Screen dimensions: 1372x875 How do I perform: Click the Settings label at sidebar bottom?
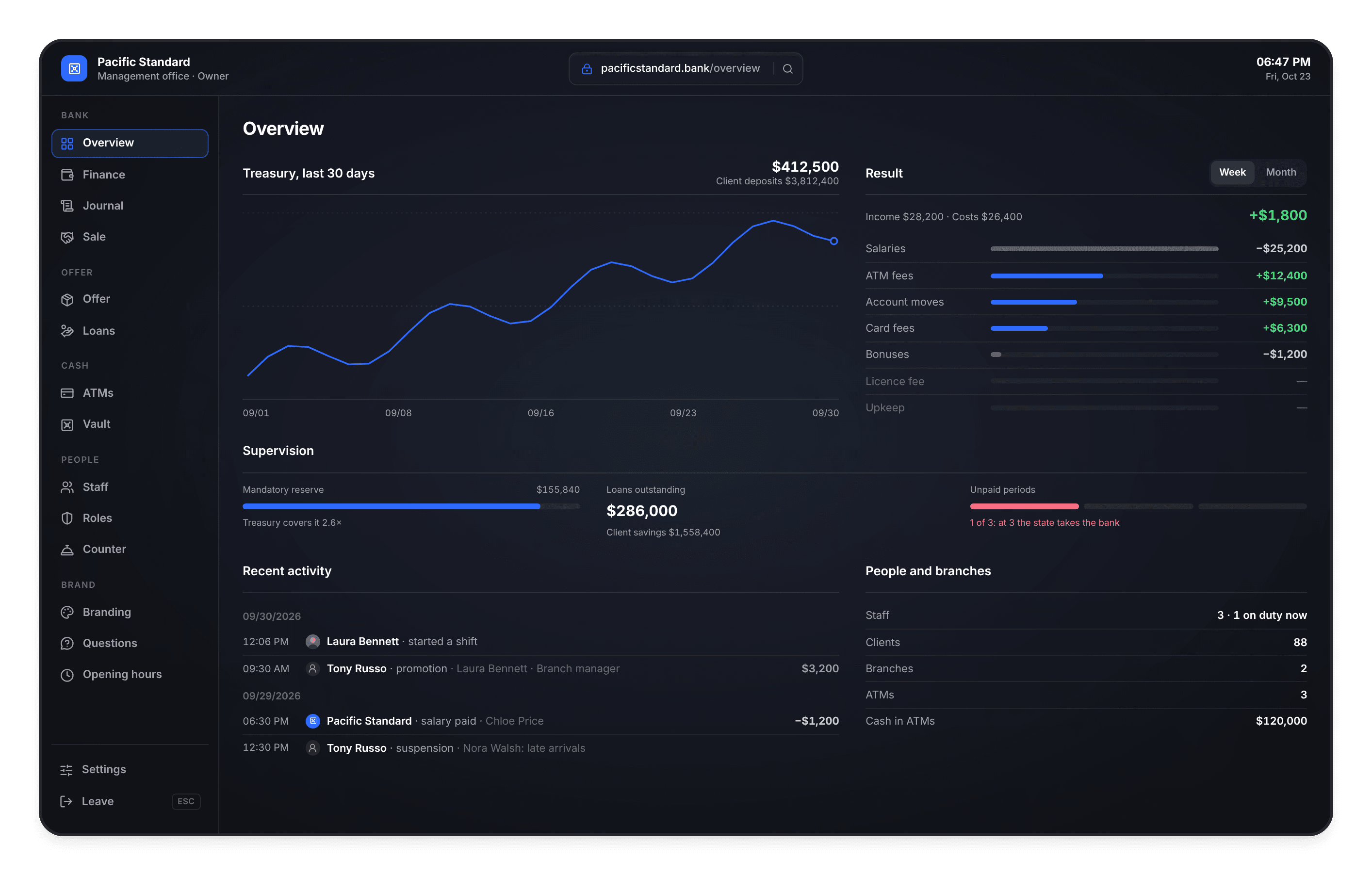[104, 770]
